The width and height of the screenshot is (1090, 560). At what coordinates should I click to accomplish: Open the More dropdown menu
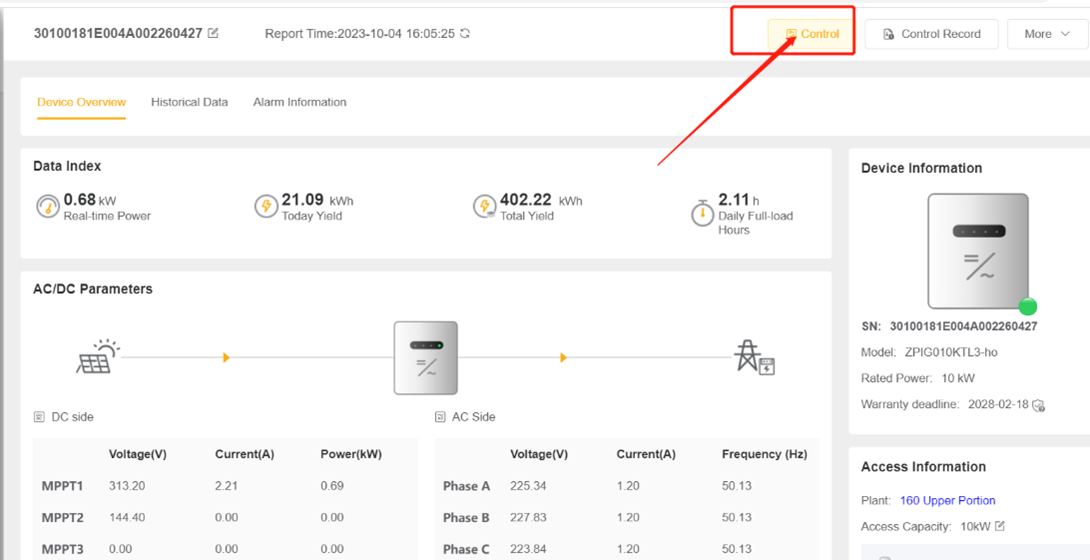tap(1047, 33)
